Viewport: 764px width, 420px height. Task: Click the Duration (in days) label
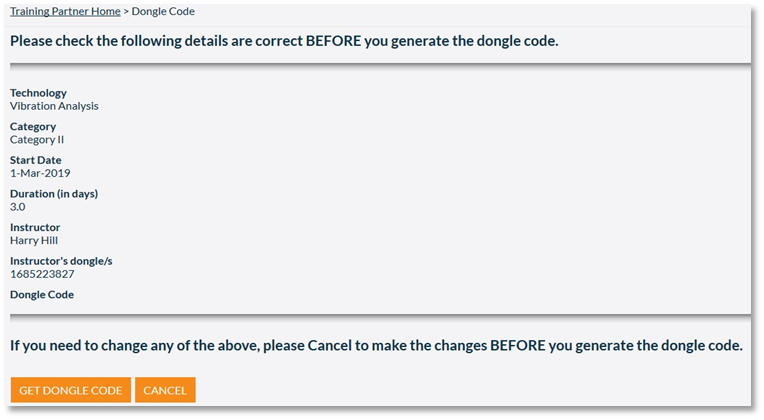pos(54,193)
